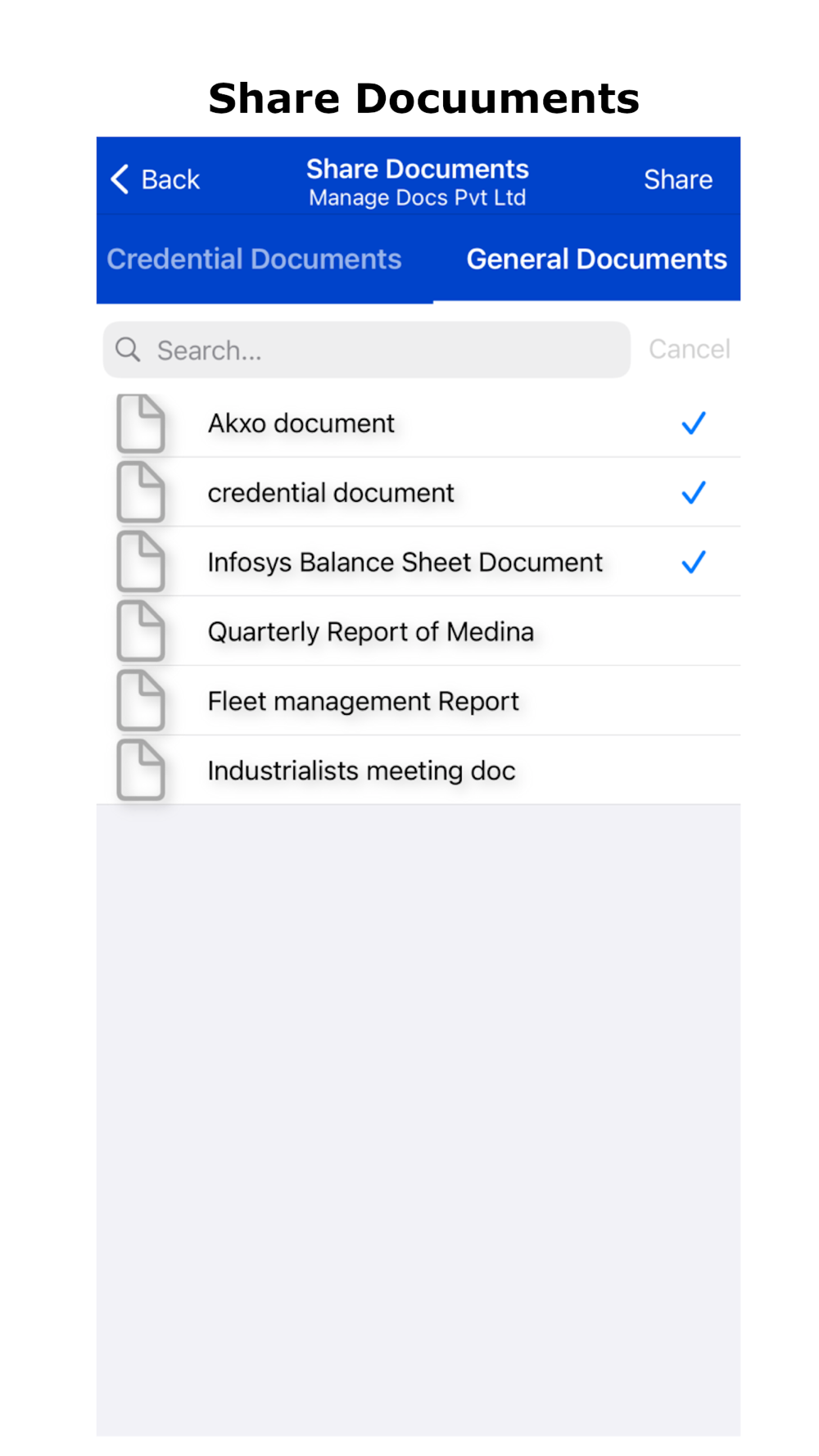Tap the file icon beside Akxo document
The image size is (819, 1456).
(x=141, y=423)
